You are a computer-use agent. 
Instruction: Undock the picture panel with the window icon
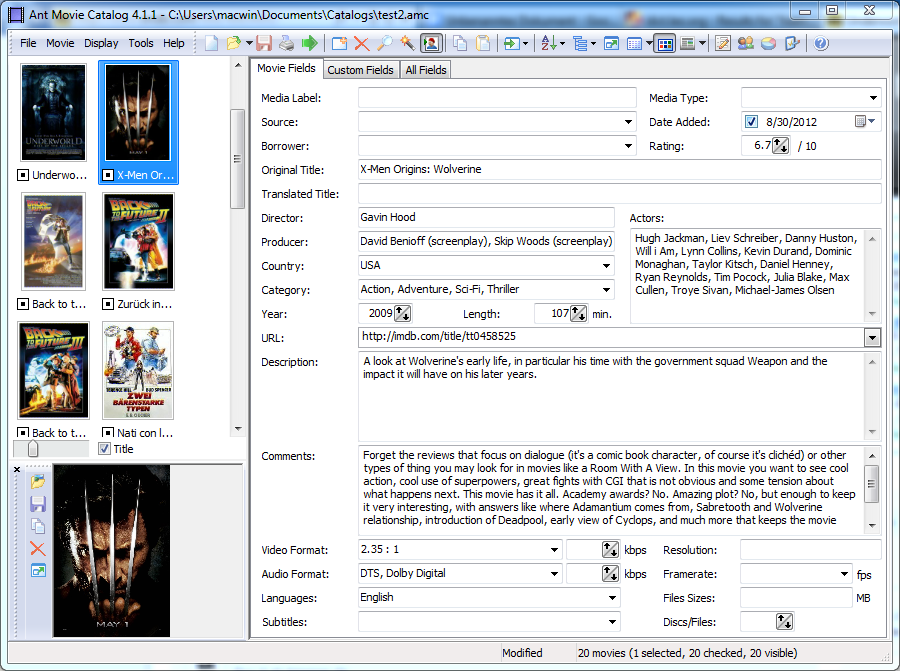coord(38,571)
